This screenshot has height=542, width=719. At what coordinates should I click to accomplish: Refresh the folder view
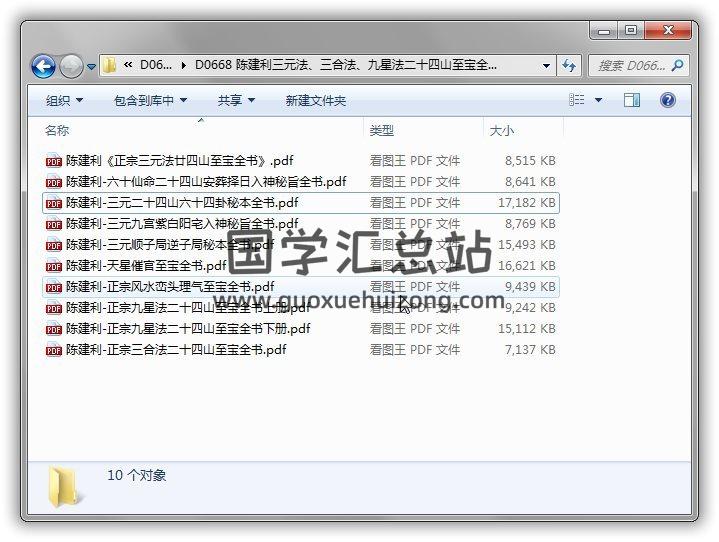click(x=569, y=66)
